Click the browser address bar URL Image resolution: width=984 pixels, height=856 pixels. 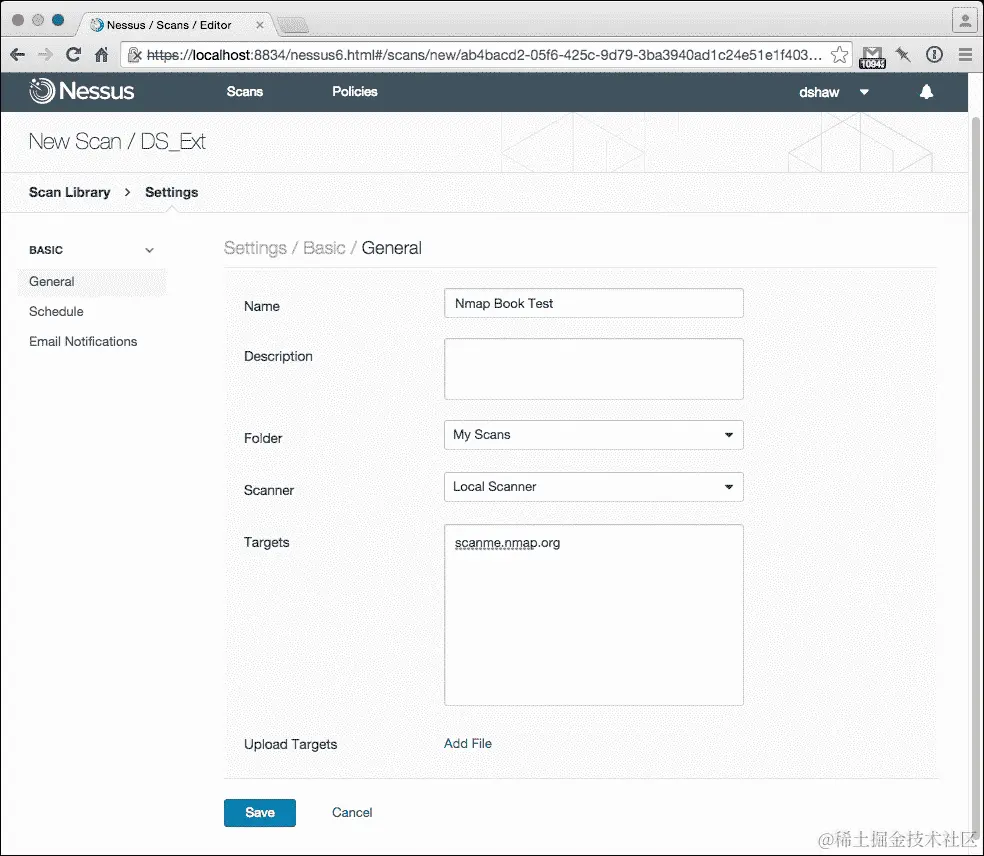pos(483,55)
